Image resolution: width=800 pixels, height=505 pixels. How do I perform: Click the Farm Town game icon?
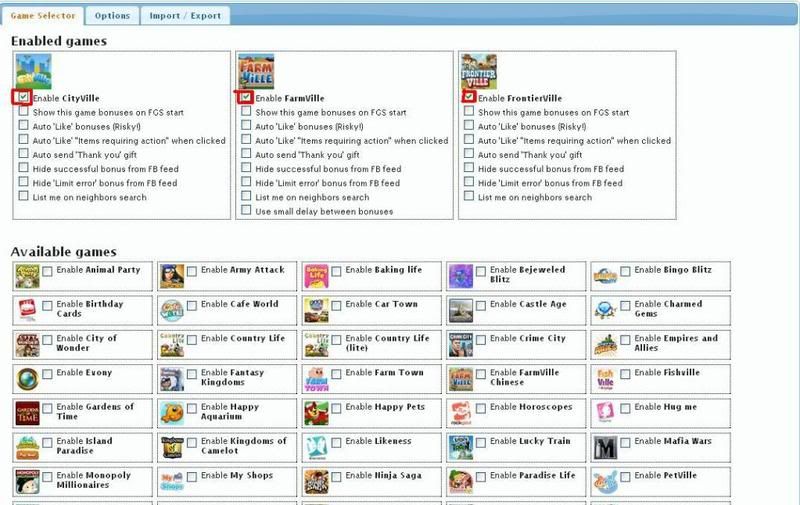pyautogui.click(x=316, y=379)
